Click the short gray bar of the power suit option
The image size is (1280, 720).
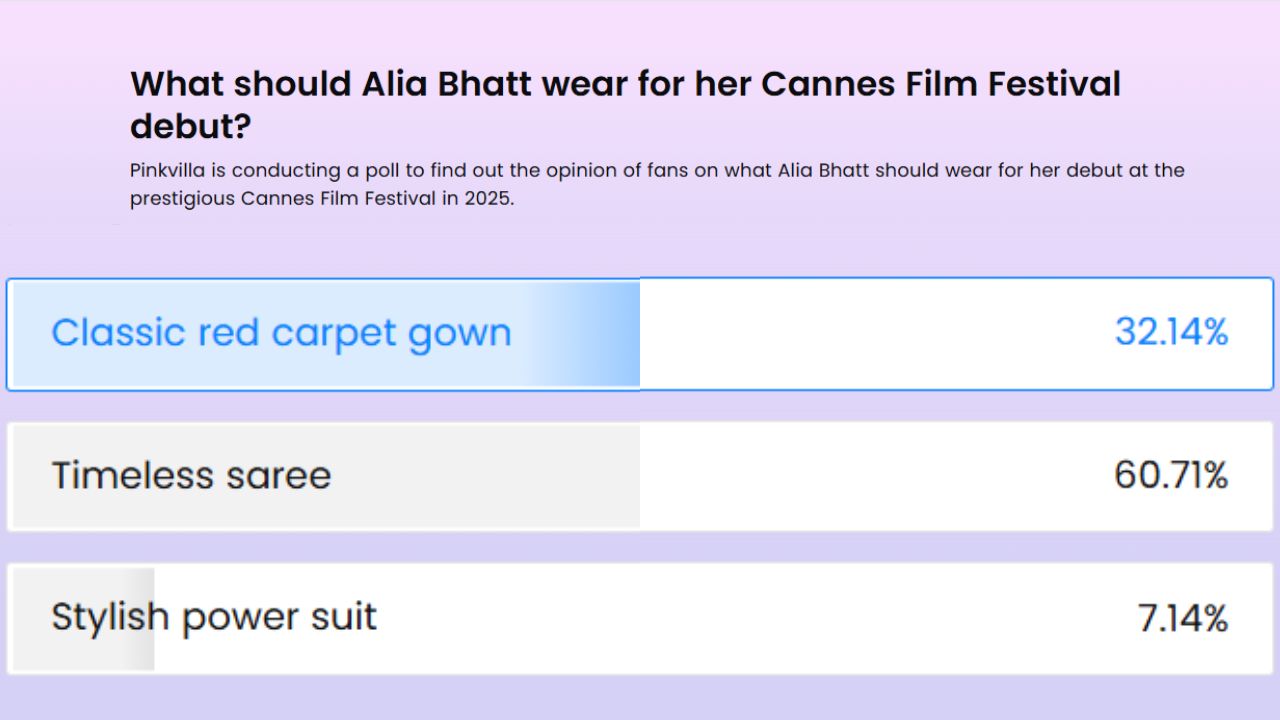coord(83,619)
